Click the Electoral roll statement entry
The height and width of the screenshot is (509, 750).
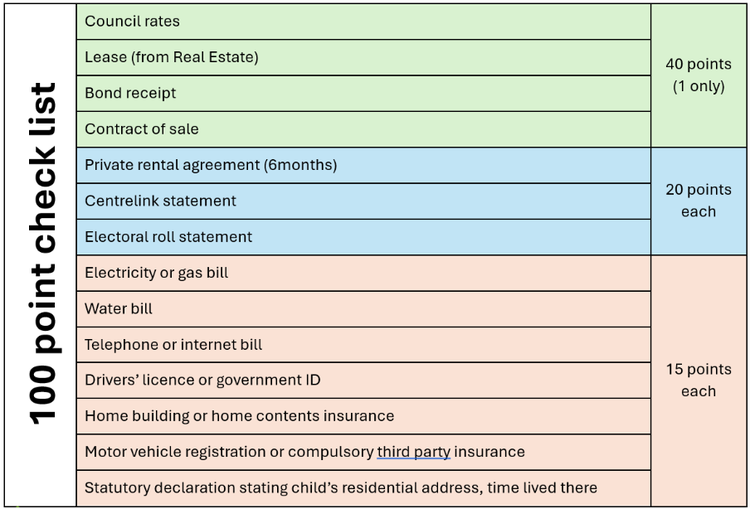pyautogui.click(x=168, y=237)
